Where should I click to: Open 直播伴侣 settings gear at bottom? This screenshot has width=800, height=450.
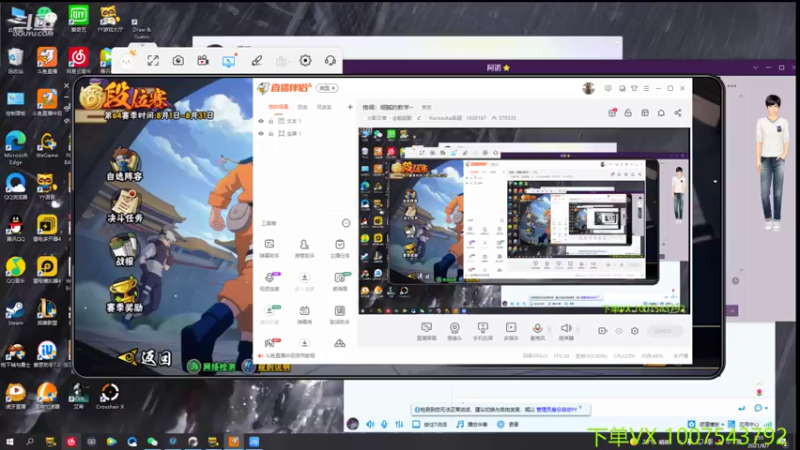pos(635,331)
